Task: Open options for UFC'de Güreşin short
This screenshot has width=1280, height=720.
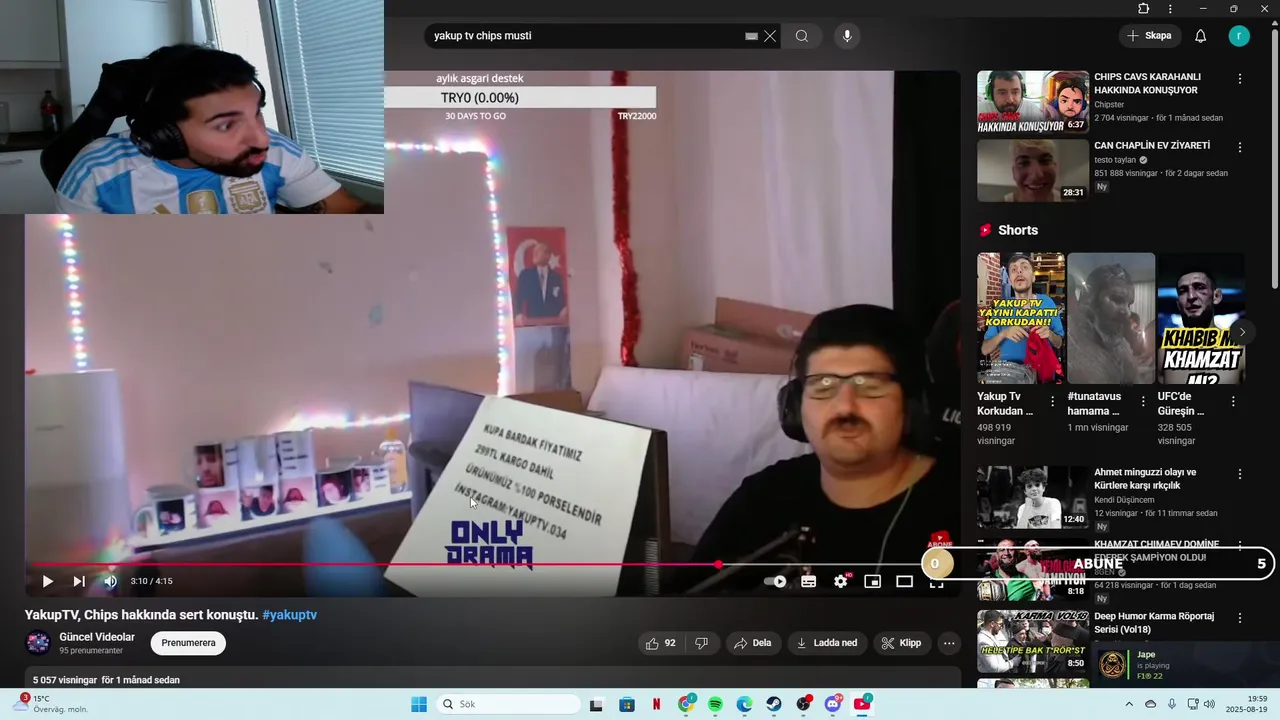Action: tap(1233, 401)
